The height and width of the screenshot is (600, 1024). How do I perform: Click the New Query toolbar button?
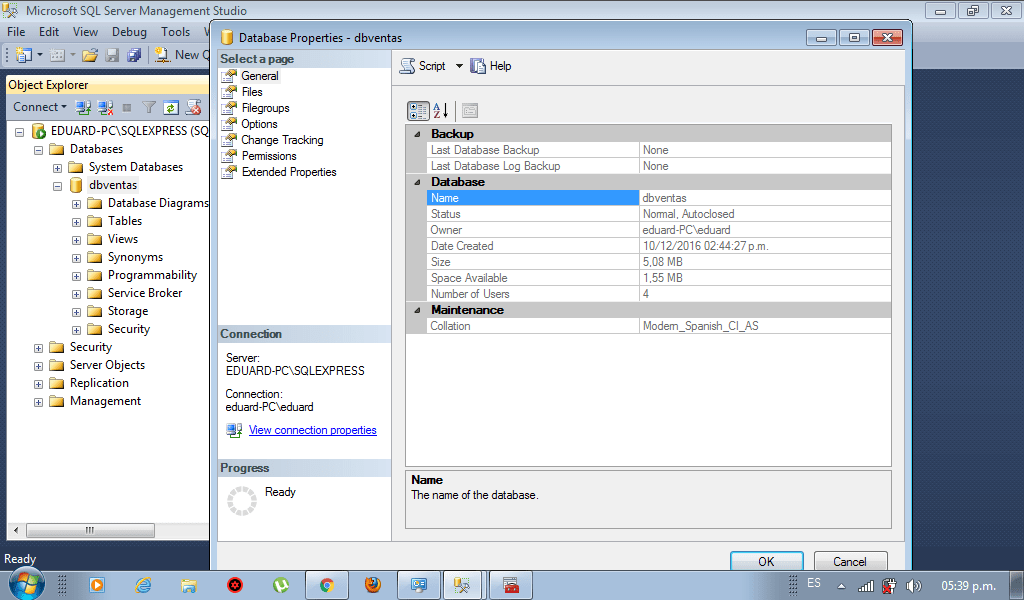click(182, 55)
